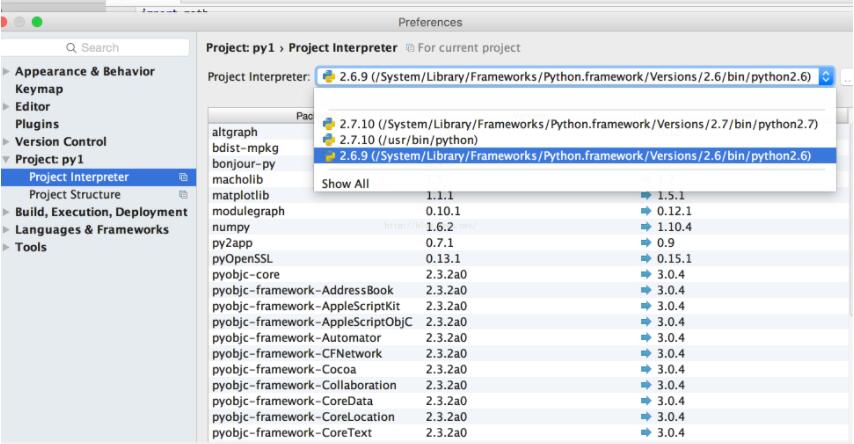Click the upgrade arrow icon for numpy
The height and width of the screenshot is (444, 854).
click(x=645, y=228)
